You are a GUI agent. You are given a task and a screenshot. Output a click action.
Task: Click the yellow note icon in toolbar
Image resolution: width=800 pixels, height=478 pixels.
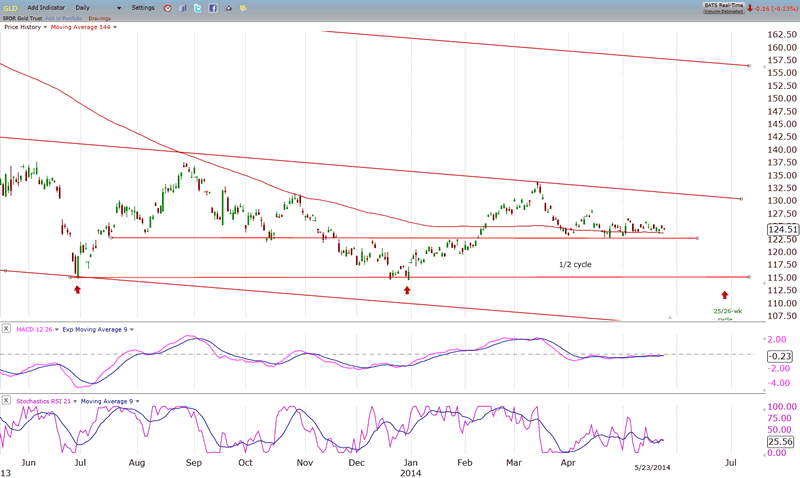tap(244, 8)
